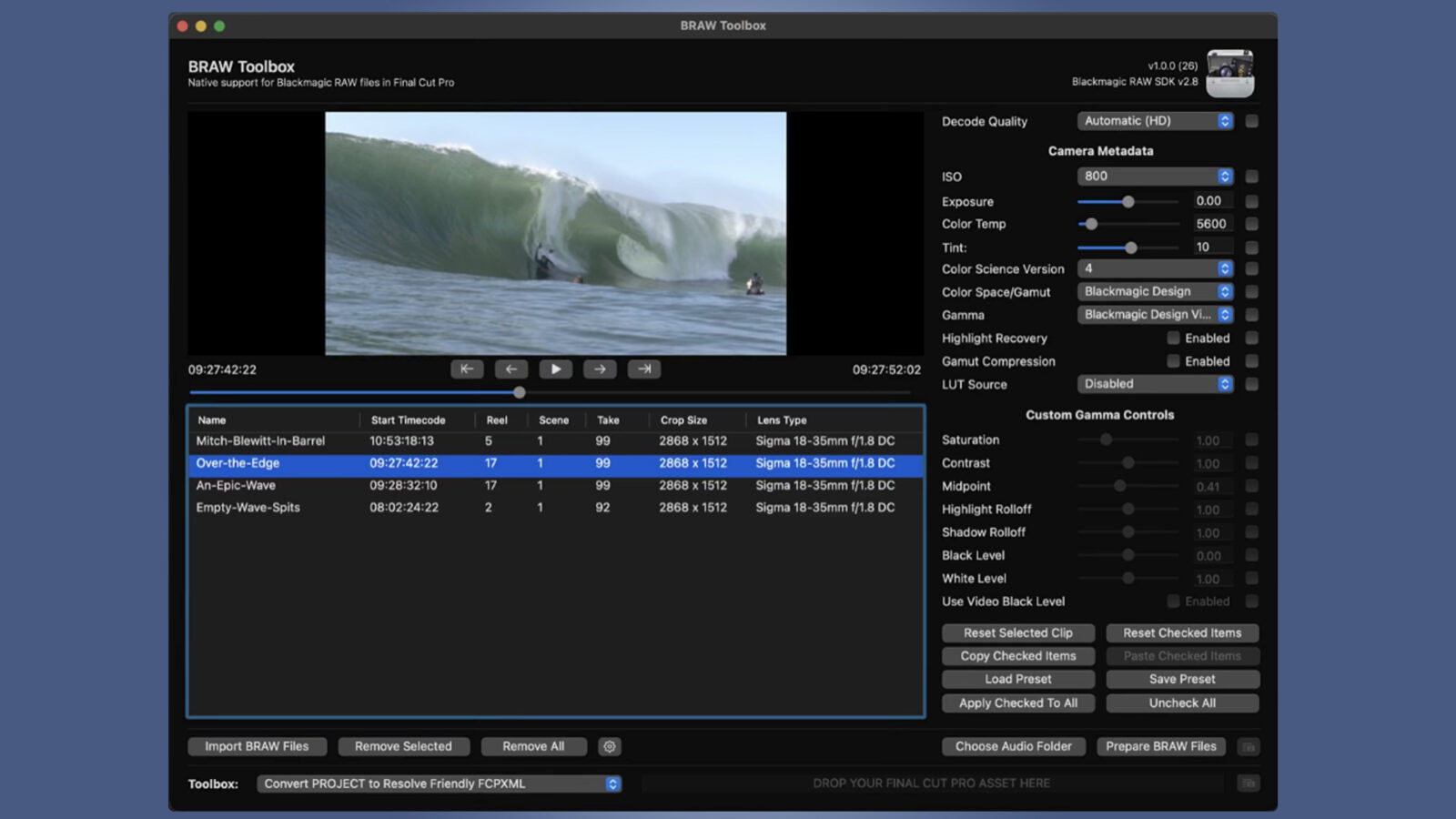The height and width of the screenshot is (819, 1456).
Task: Click Remove Selected button
Action: [403, 746]
